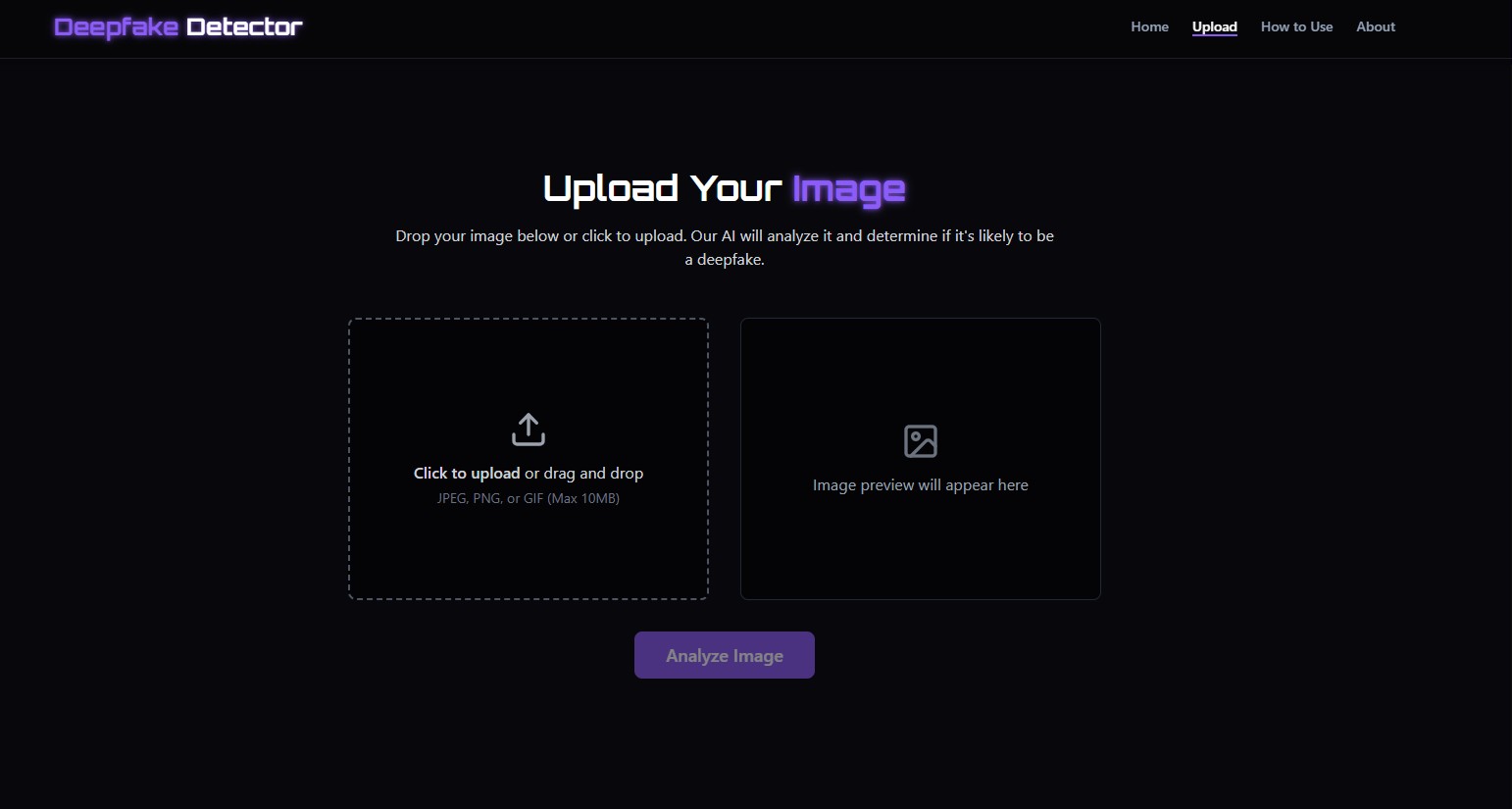Image resolution: width=1512 pixels, height=809 pixels.
Task: Click the upload arrow icon
Action: point(529,430)
